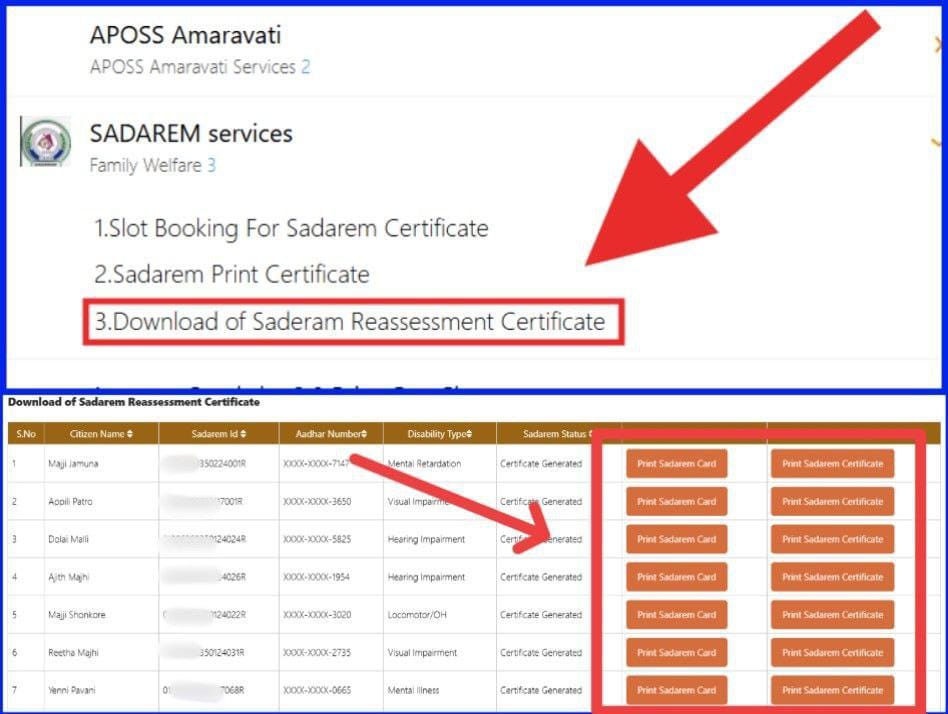
Task: Print Sadarem Certificate for Reetha Majhi
Action: point(832,653)
